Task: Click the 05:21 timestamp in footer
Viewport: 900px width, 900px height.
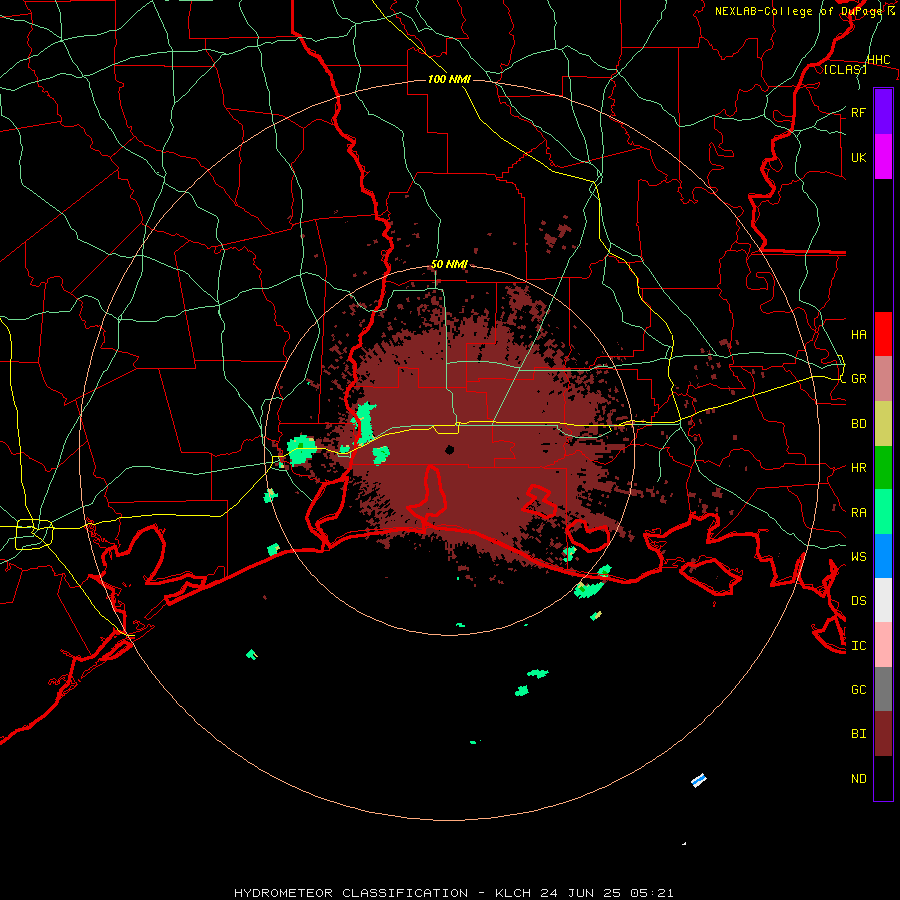Action: tap(650, 893)
